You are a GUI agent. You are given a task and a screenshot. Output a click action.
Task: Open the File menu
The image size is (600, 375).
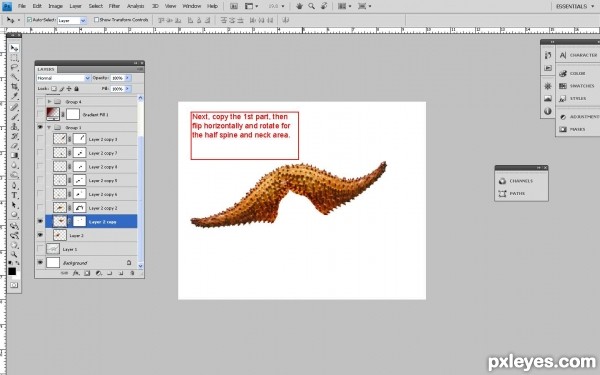pyautogui.click(x=22, y=6)
